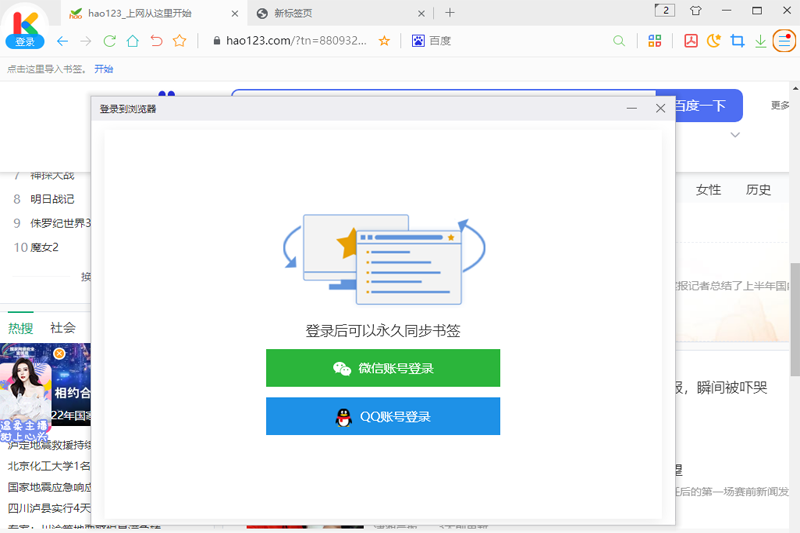Click the page vertical scrollbar thumb
The height and width of the screenshot is (533, 800).
tap(795, 319)
